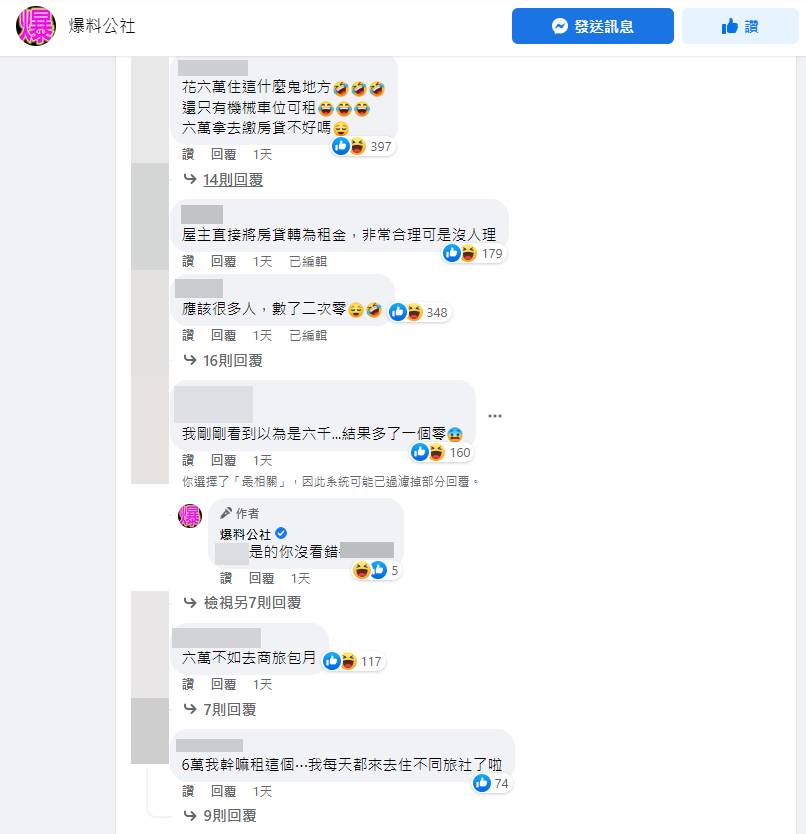Open the like count 74 on last comment

[492, 783]
